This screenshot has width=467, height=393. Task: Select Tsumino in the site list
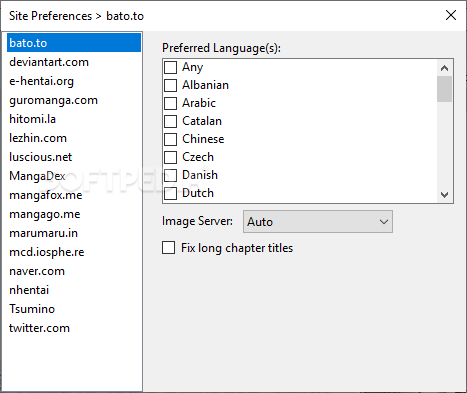pyautogui.click(x=74, y=309)
